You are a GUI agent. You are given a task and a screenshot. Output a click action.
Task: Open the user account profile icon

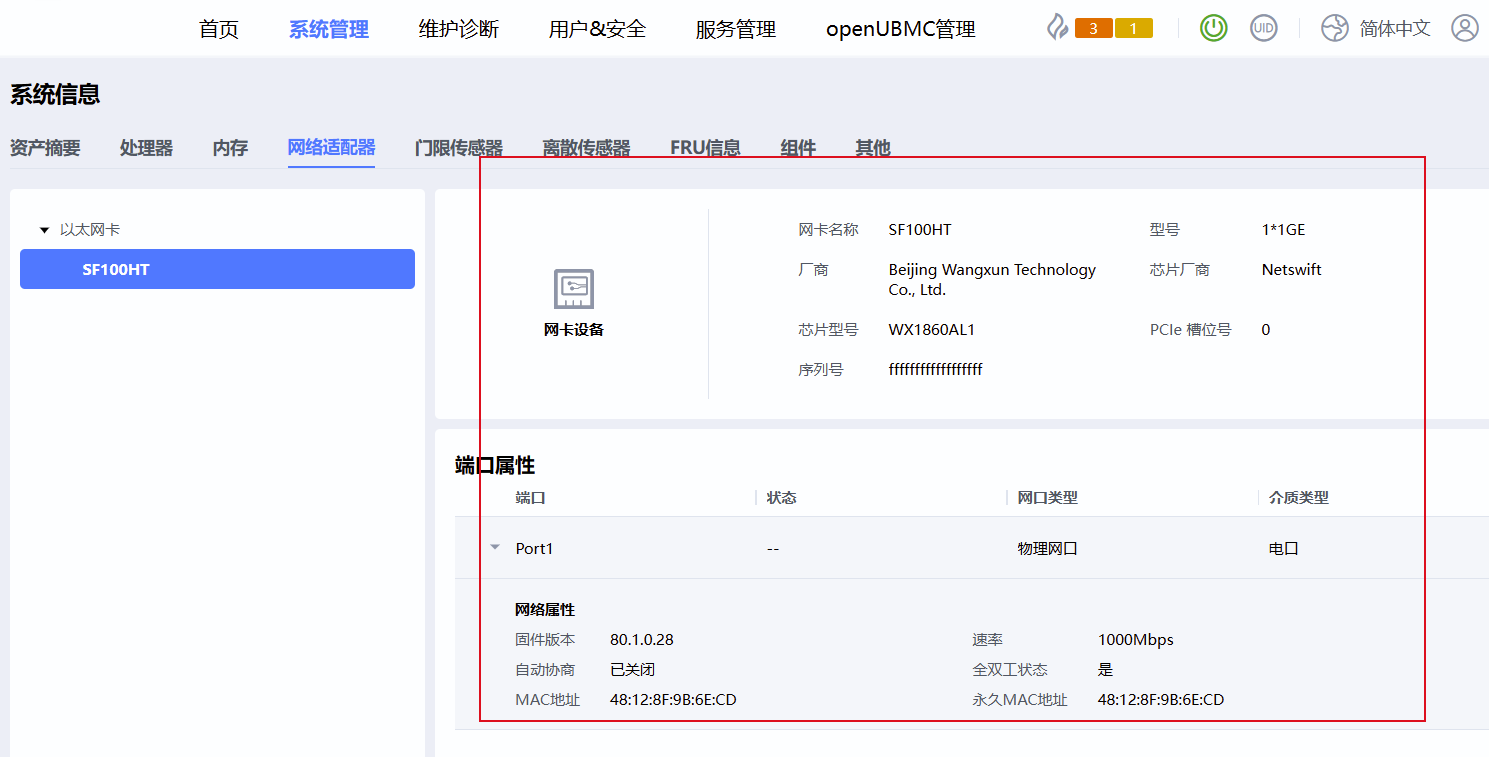point(1464,28)
